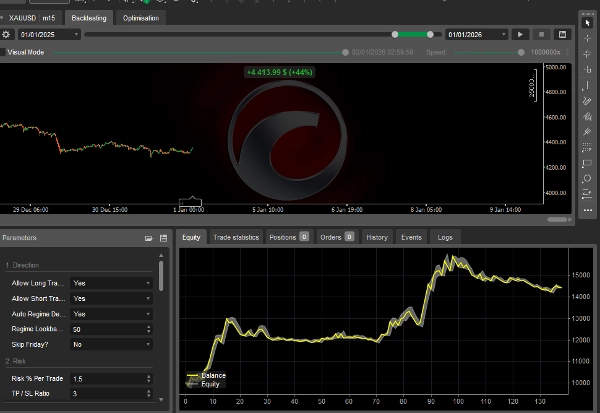The image size is (600, 413).
Task: Click the date range end slider handle
Action: (430, 34)
